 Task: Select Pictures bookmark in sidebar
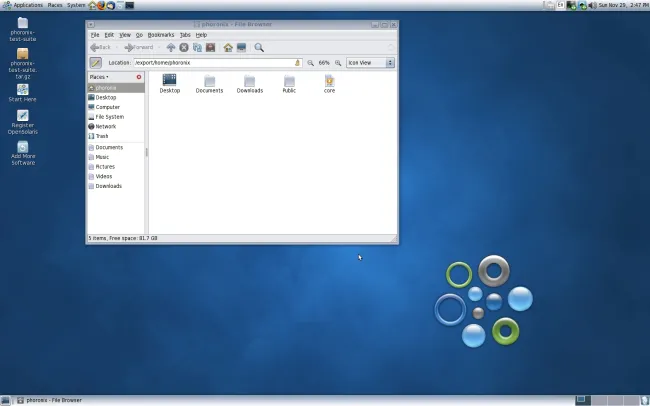point(116,167)
